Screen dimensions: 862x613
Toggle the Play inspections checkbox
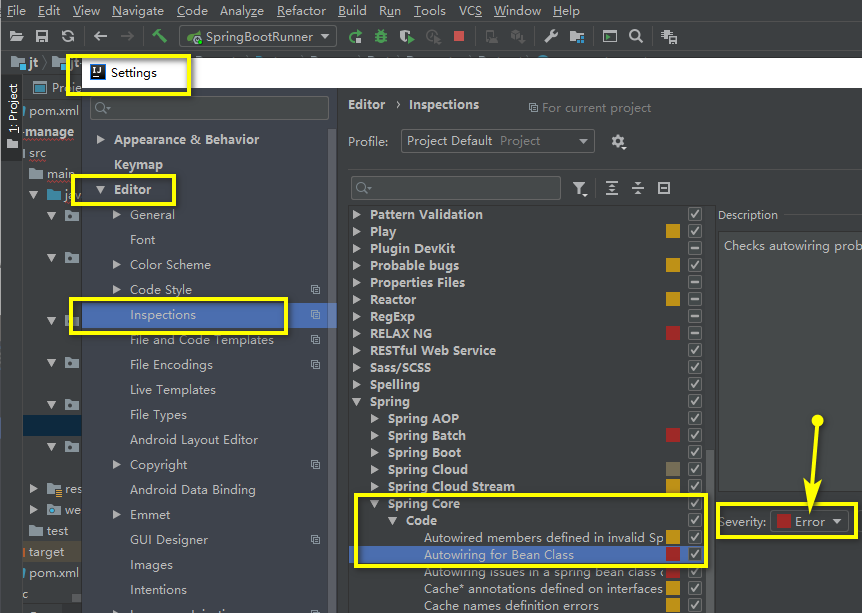(695, 231)
